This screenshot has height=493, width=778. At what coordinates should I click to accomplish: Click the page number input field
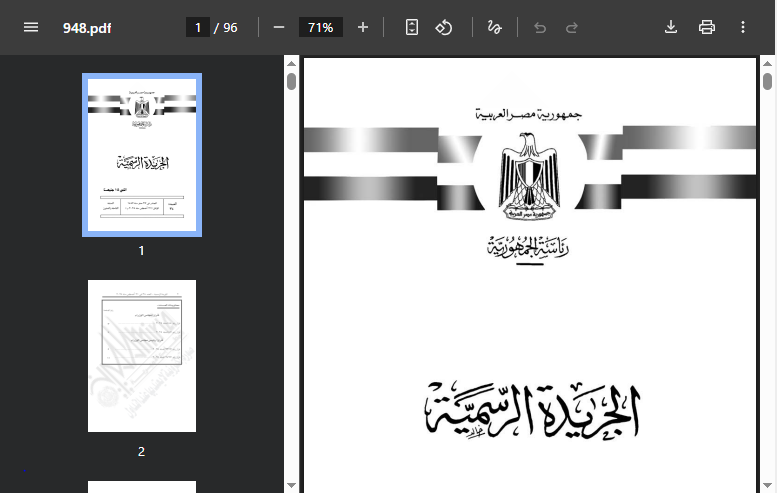click(198, 27)
